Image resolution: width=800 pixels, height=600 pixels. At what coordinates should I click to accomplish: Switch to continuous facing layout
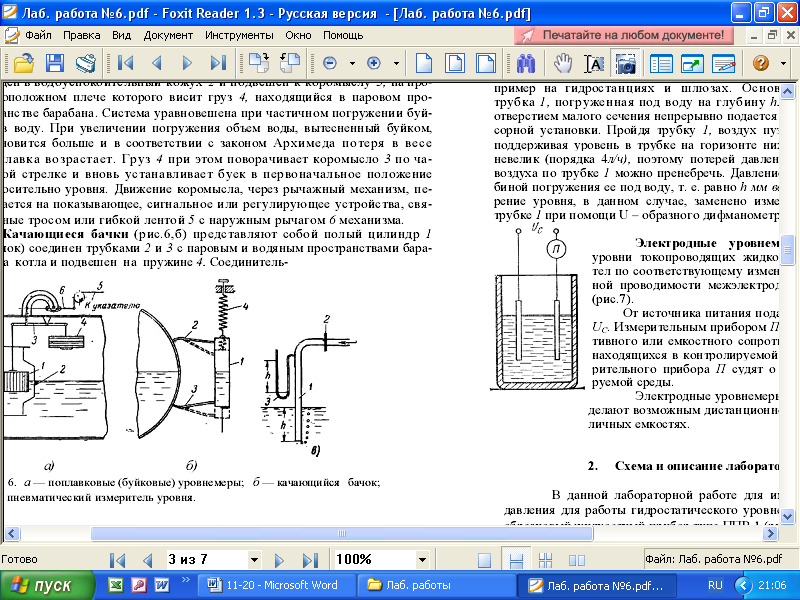(545, 560)
